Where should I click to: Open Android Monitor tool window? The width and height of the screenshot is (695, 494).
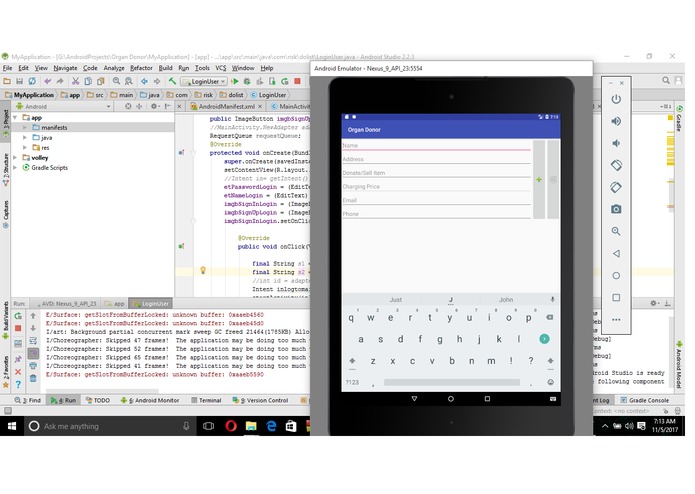pos(150,401)
